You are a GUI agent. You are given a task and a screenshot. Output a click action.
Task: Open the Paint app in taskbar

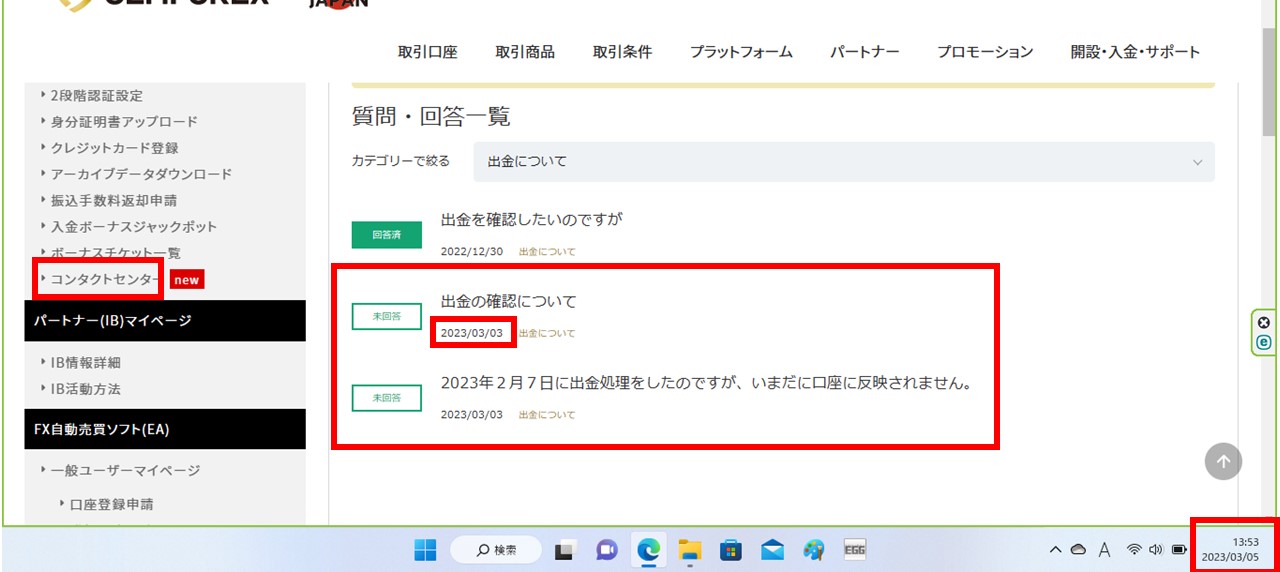[813, 549]
